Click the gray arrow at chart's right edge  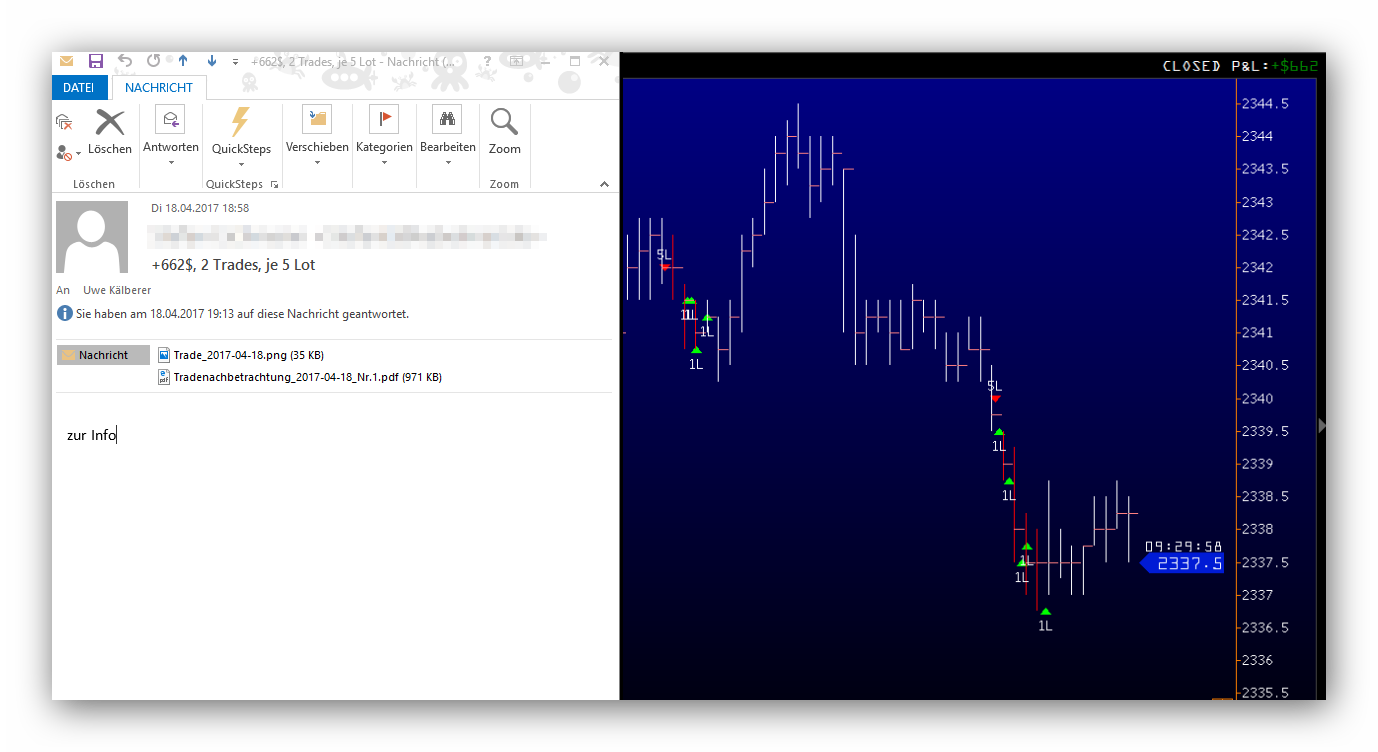1322,426
